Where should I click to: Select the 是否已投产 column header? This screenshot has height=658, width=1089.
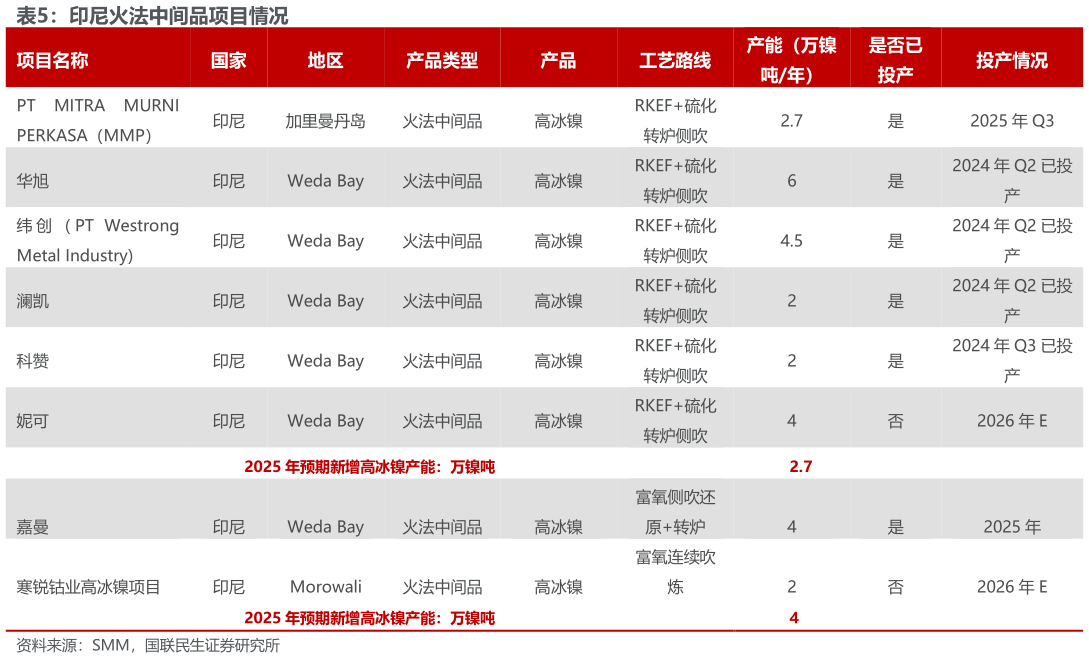point(895,60)
